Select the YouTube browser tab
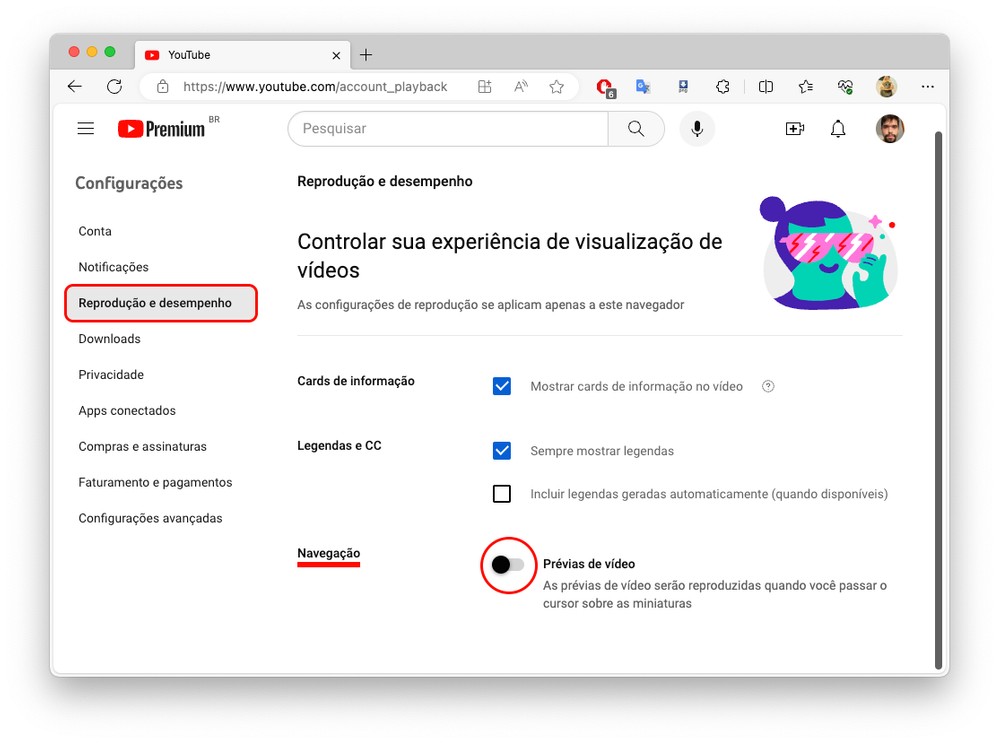 (242, 55)
